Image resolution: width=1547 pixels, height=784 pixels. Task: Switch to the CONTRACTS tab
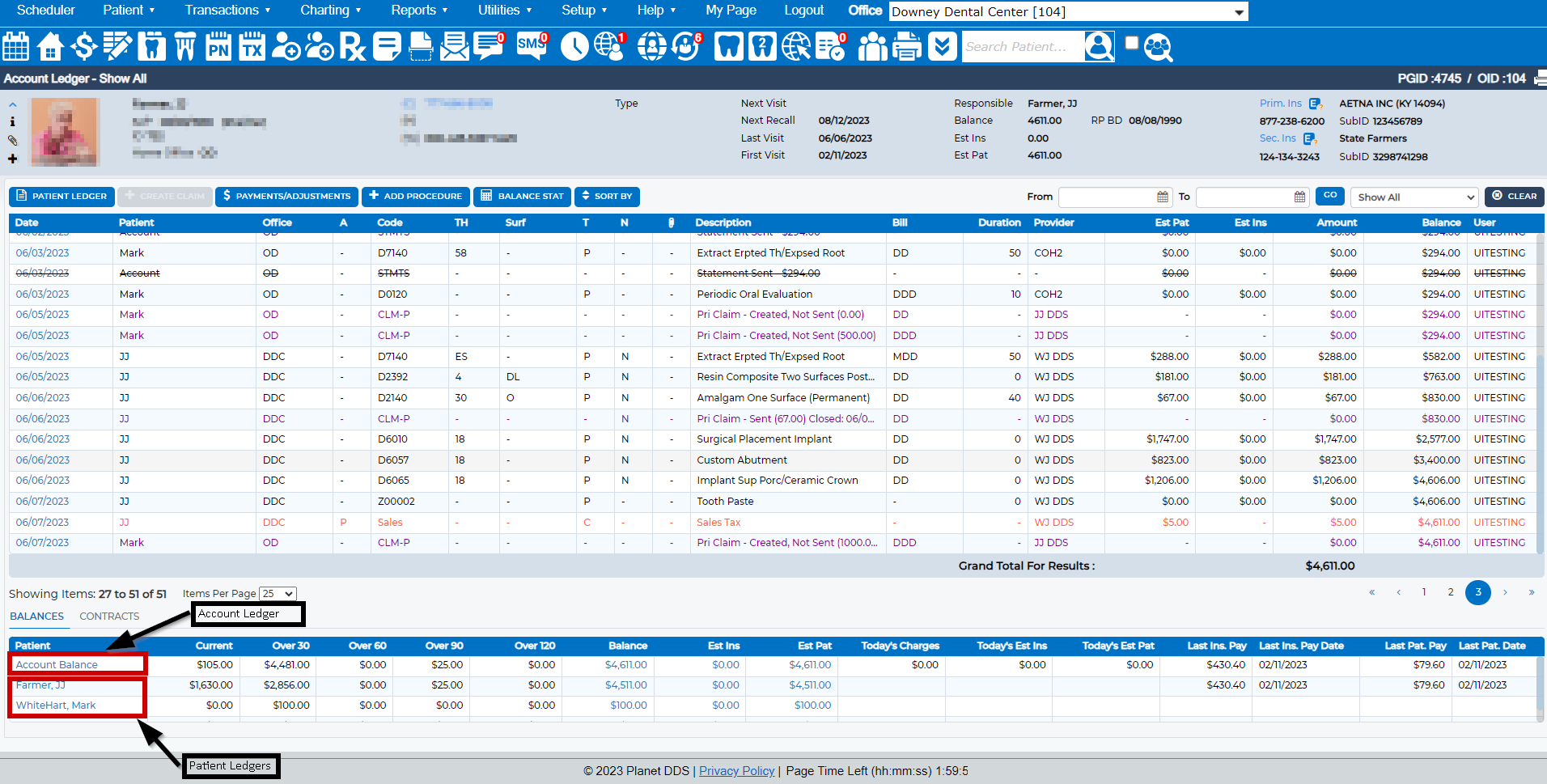[109, 616]
